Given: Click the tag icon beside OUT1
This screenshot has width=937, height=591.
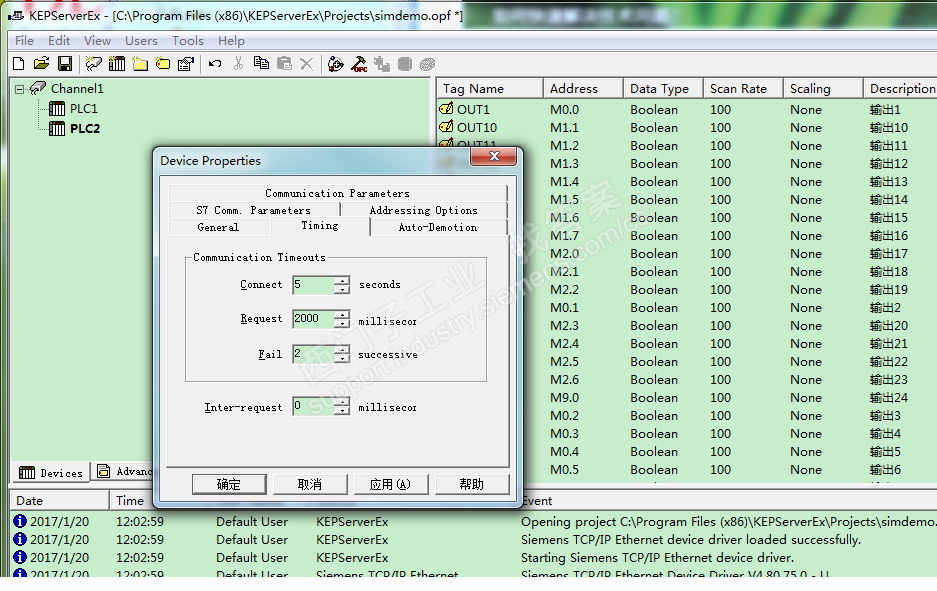Looking at the screenshot, I should point(446,109).
